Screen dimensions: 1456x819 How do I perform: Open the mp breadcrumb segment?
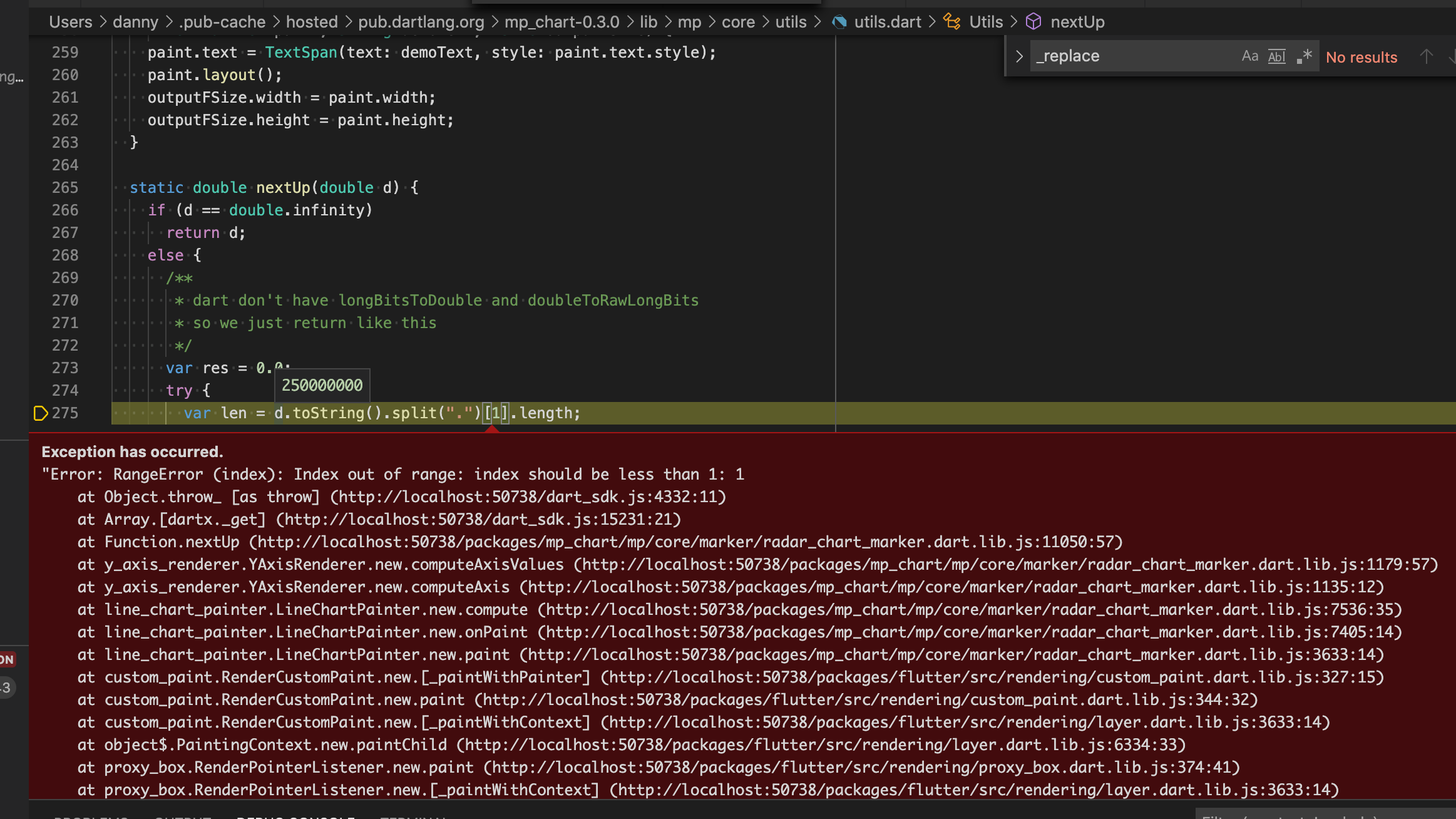pyautogui.click(x=689, y=22)
